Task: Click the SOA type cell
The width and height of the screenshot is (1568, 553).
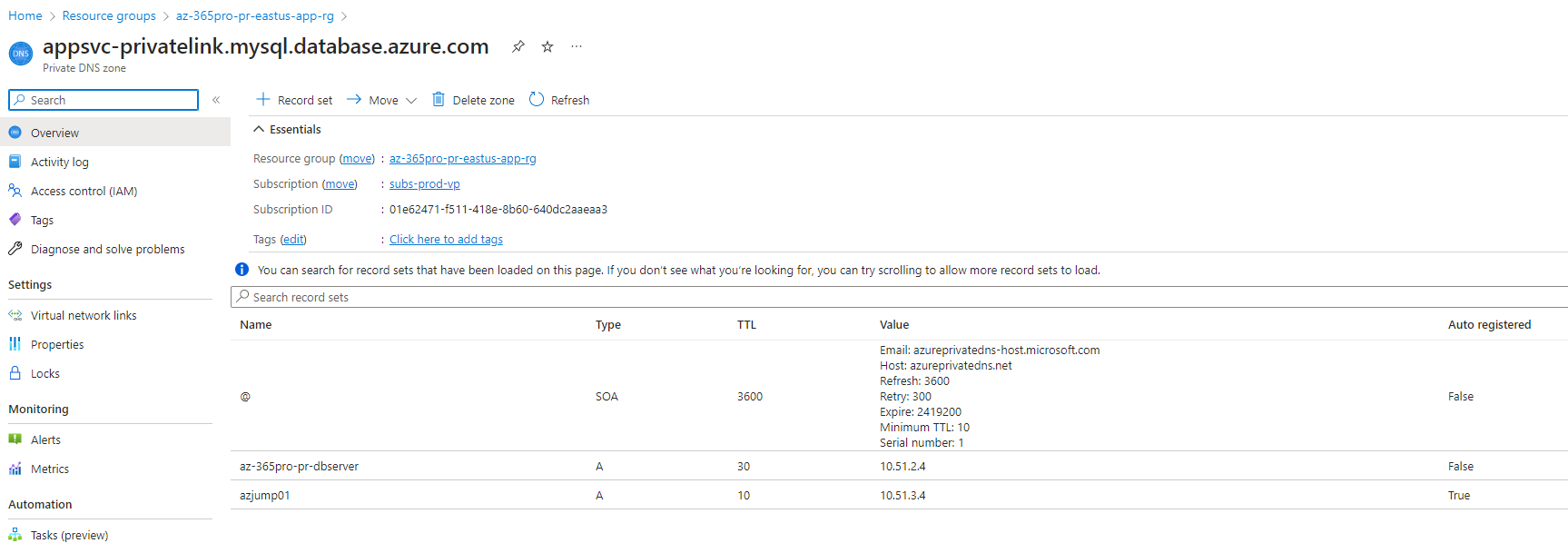Action: pyautogui.click(x=606, y=396)
